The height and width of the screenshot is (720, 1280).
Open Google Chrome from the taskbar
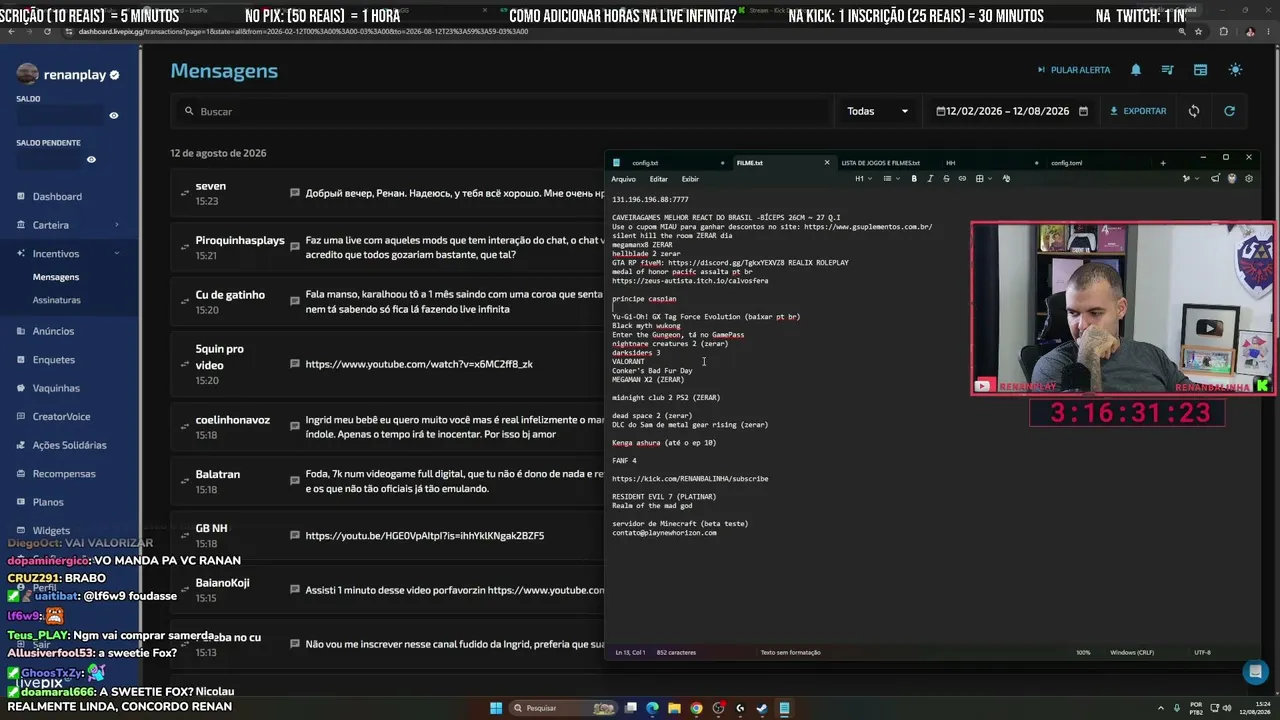pos(697,708)
